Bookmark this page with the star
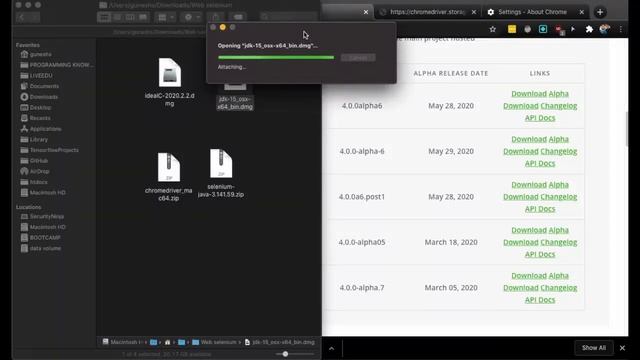 (x=493, y=29)
